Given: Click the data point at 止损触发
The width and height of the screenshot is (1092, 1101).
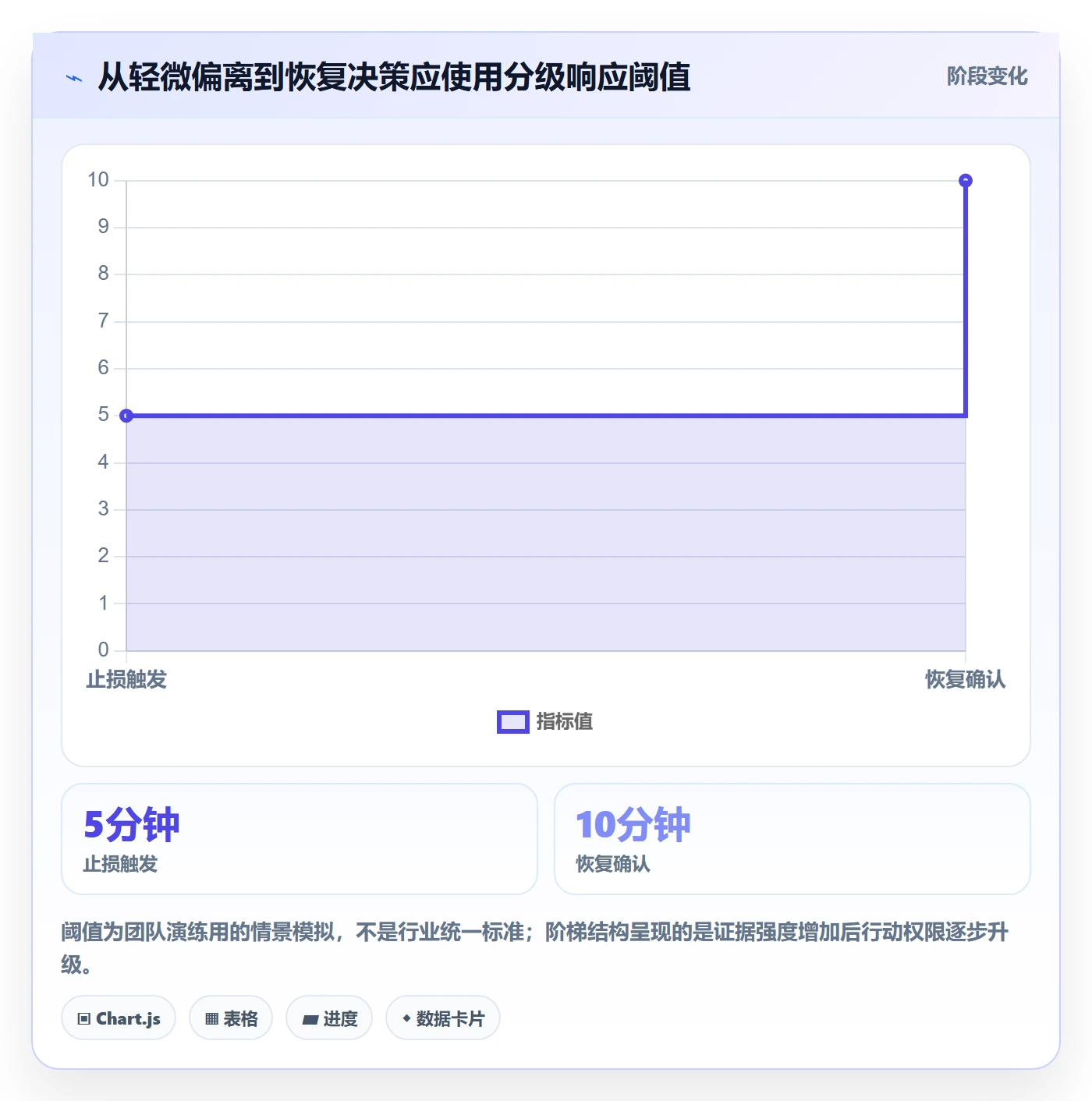Looking at the screenshot, I should point(126,416).
